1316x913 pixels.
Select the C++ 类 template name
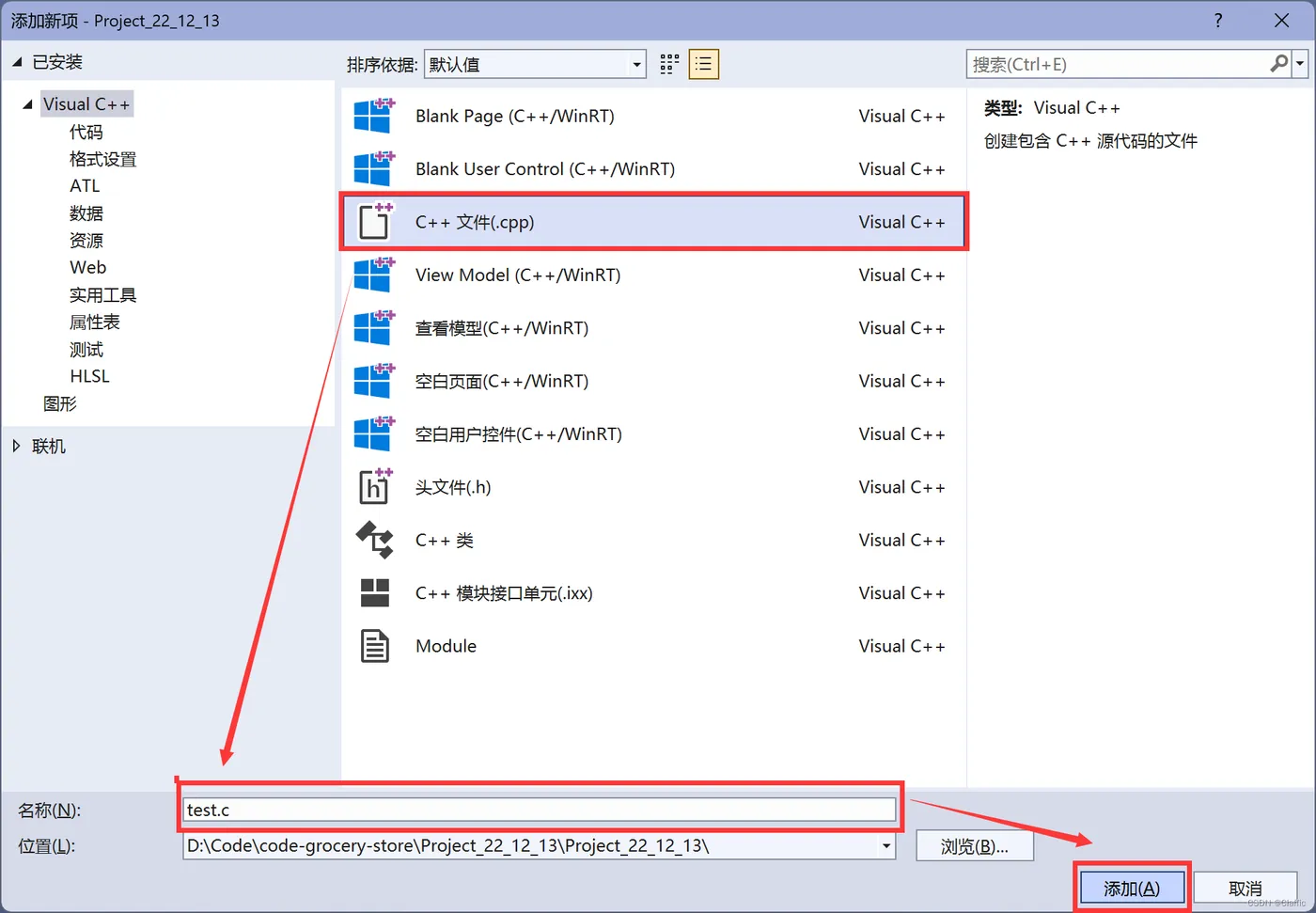(445, 540)
